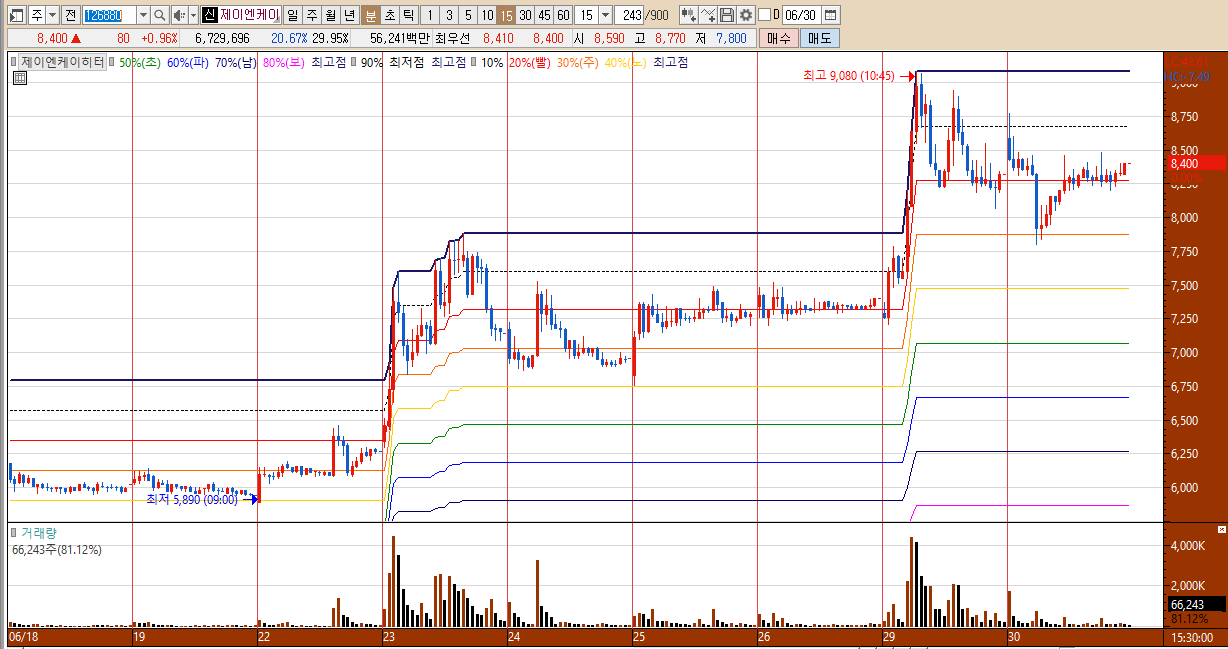The width and height of the screenshot is (1228, 649).
Task: Toggle the panel layout icon at top-left
Action: [x=15, y=15]
